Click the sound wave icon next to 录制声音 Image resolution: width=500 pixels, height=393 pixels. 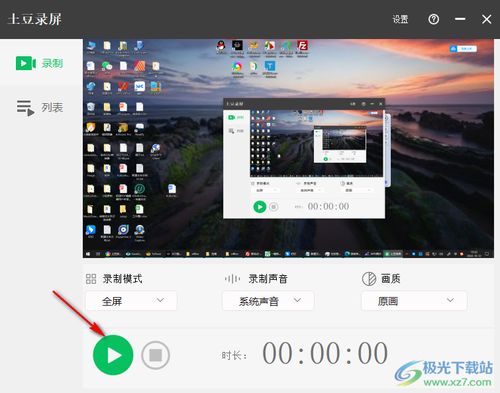232,279
